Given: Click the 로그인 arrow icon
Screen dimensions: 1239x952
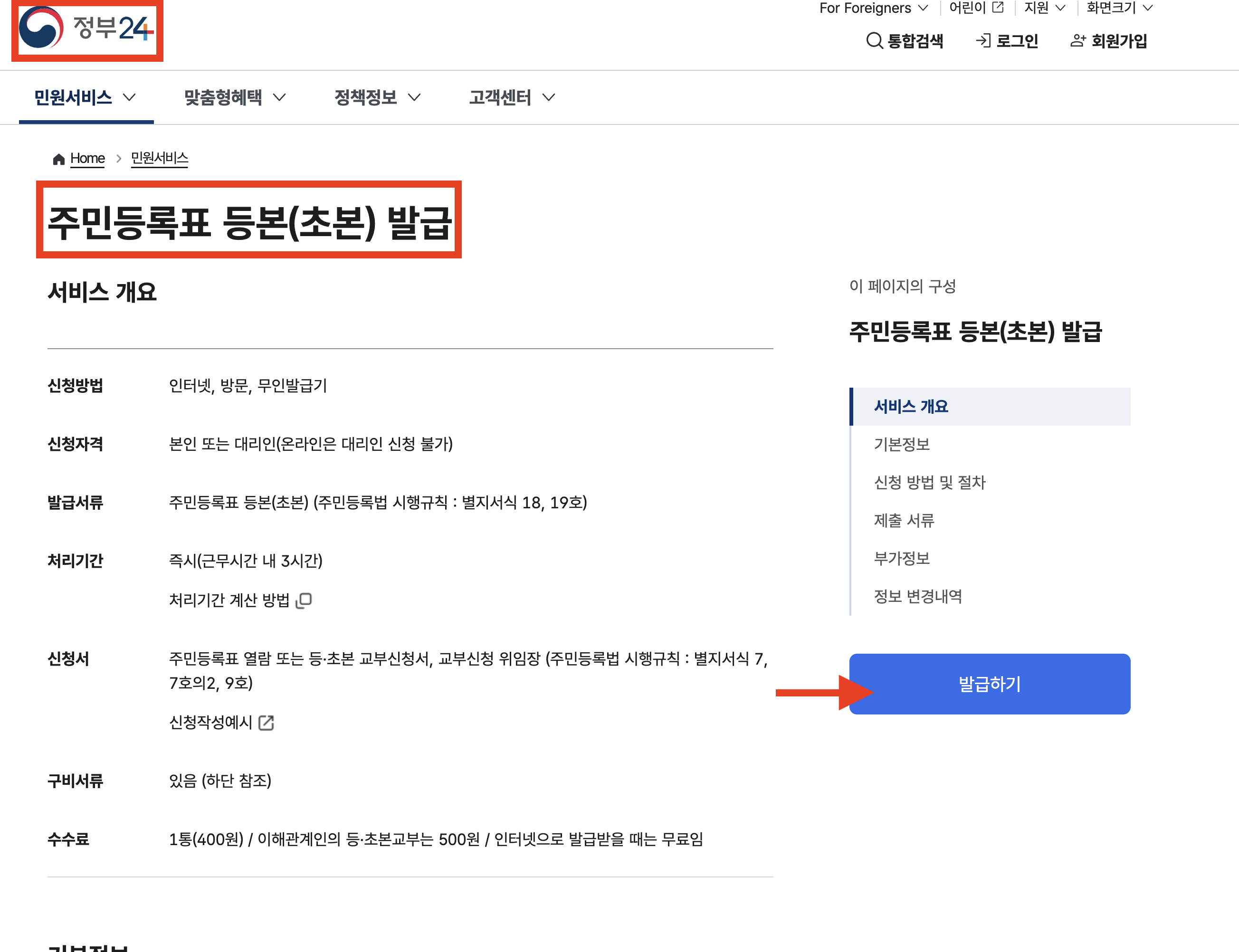Looking at the screenshot, I should [x=983, y=41].
